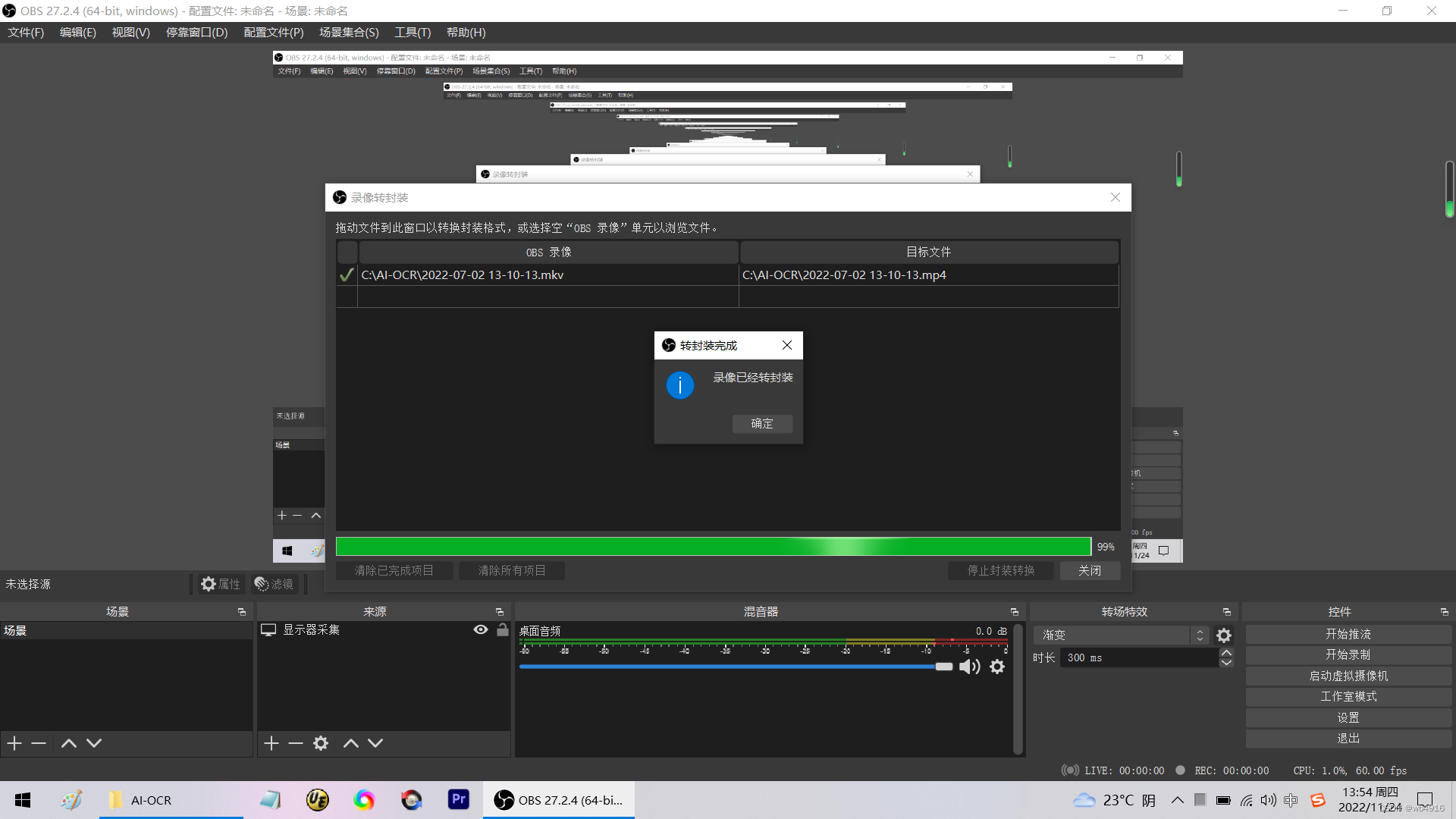Screen dimensions: 1456x819
Task: Open Windows notification center icon
Action: [1425, 800]
